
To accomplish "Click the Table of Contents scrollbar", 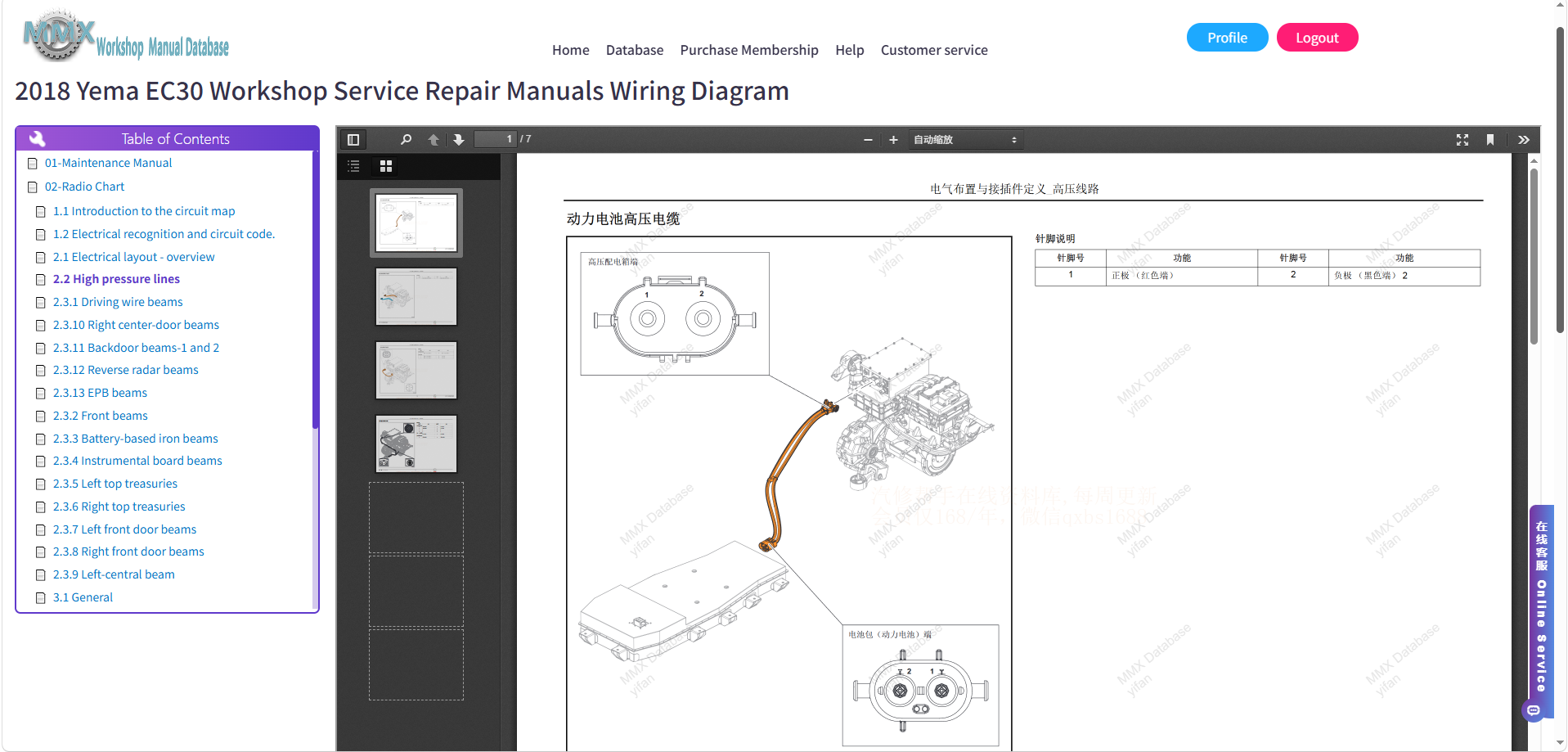I will (315, 289).
